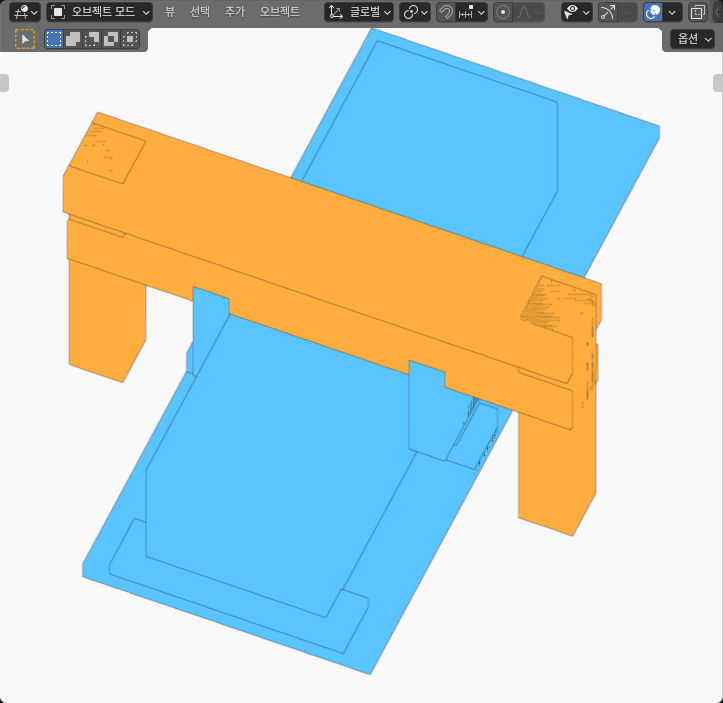
Task: Open proportional editing falloff curve dropdown
Action: pos(528,12)
